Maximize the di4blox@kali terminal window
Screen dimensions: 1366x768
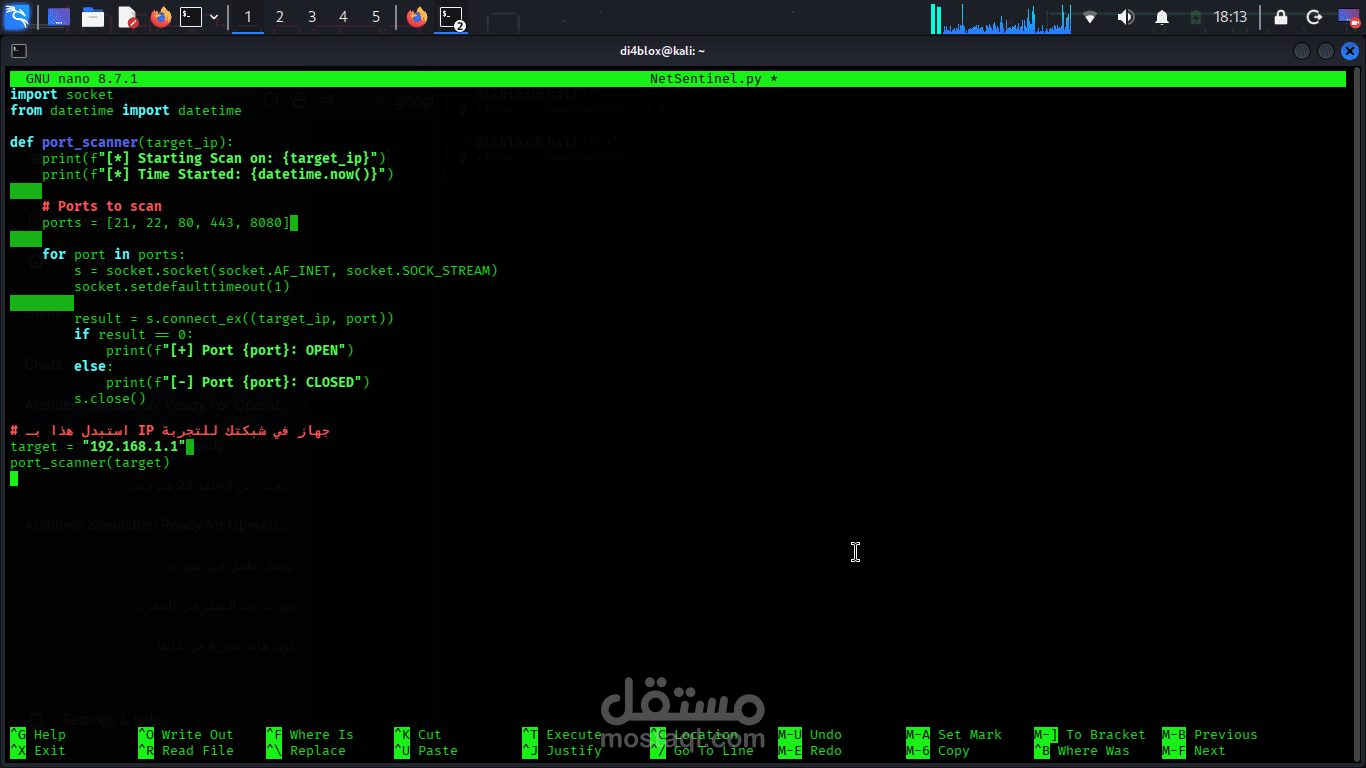pos(1326,50)
